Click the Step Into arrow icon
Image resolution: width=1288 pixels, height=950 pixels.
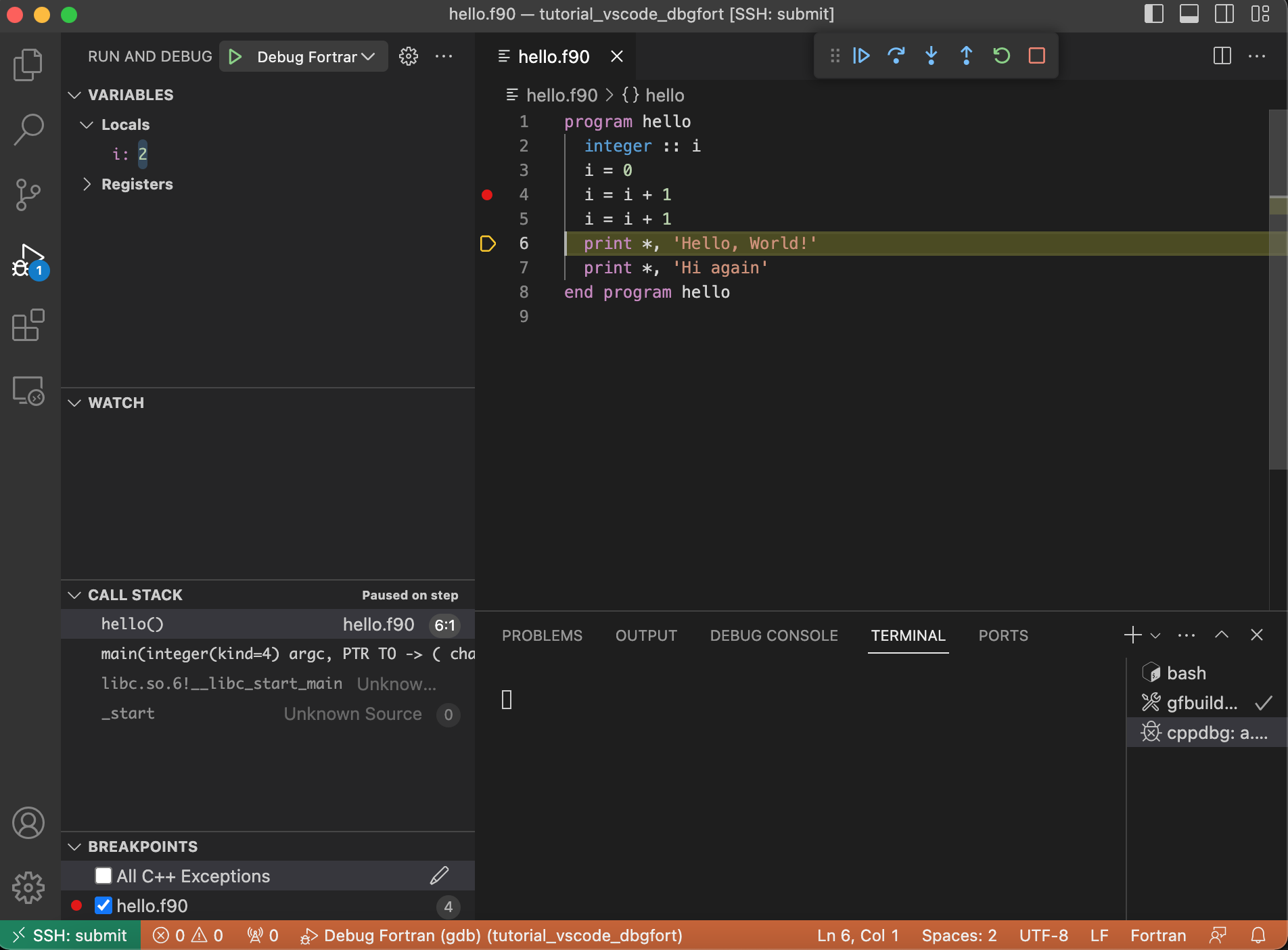[x=931, y=55]
